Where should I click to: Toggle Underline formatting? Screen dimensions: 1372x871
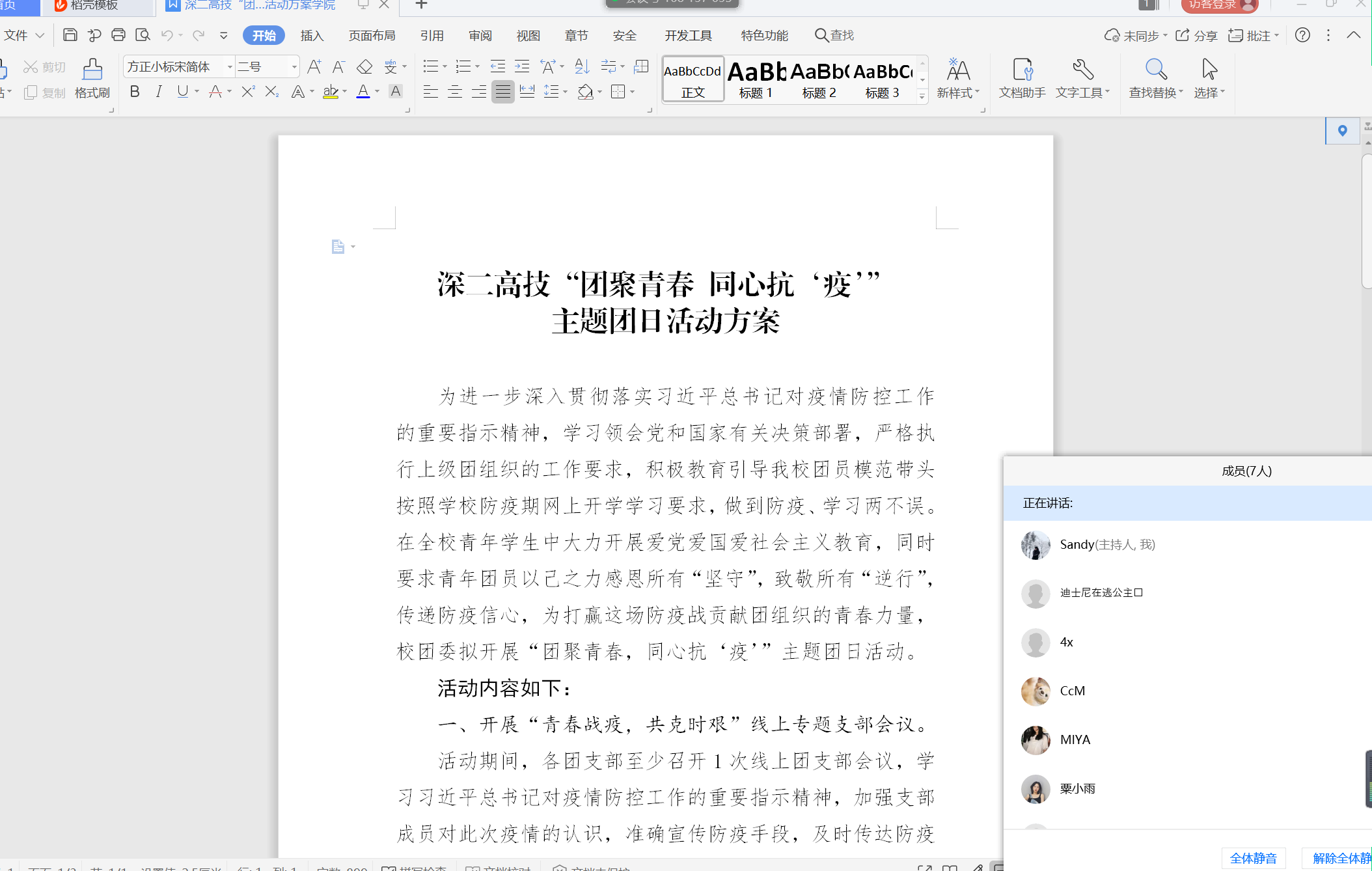pyautogui.click(x=183, y=92)
